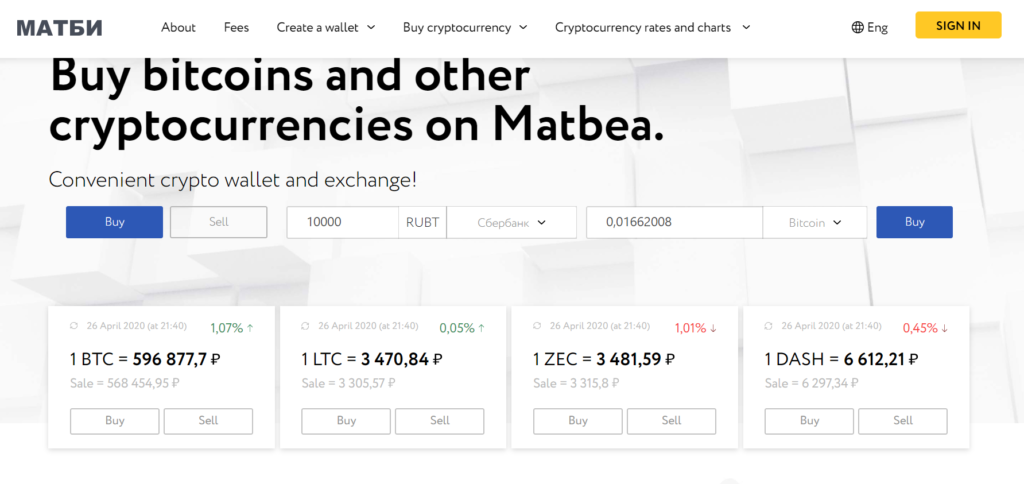Screen dimensions: 1024x484
Task: Refresh the LTC rate card icon
Action: 305,325
